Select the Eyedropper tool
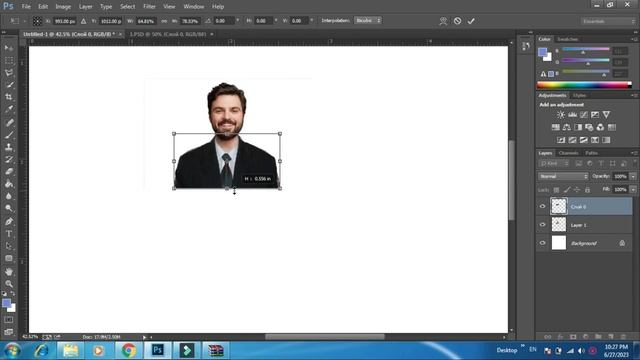Image resolution: width=640 pixels, height=360 pixels. [x=9, y=109]
